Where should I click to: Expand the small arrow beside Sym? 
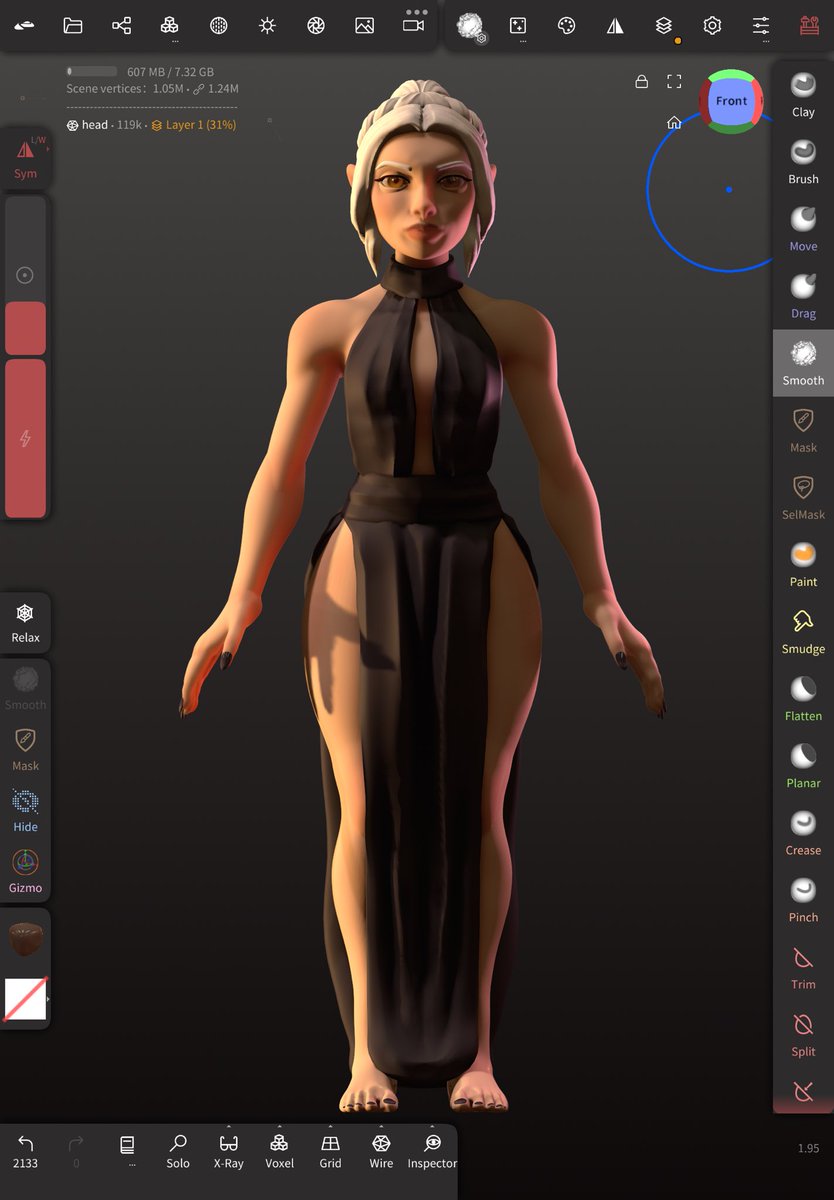click(x=47, y=149)
